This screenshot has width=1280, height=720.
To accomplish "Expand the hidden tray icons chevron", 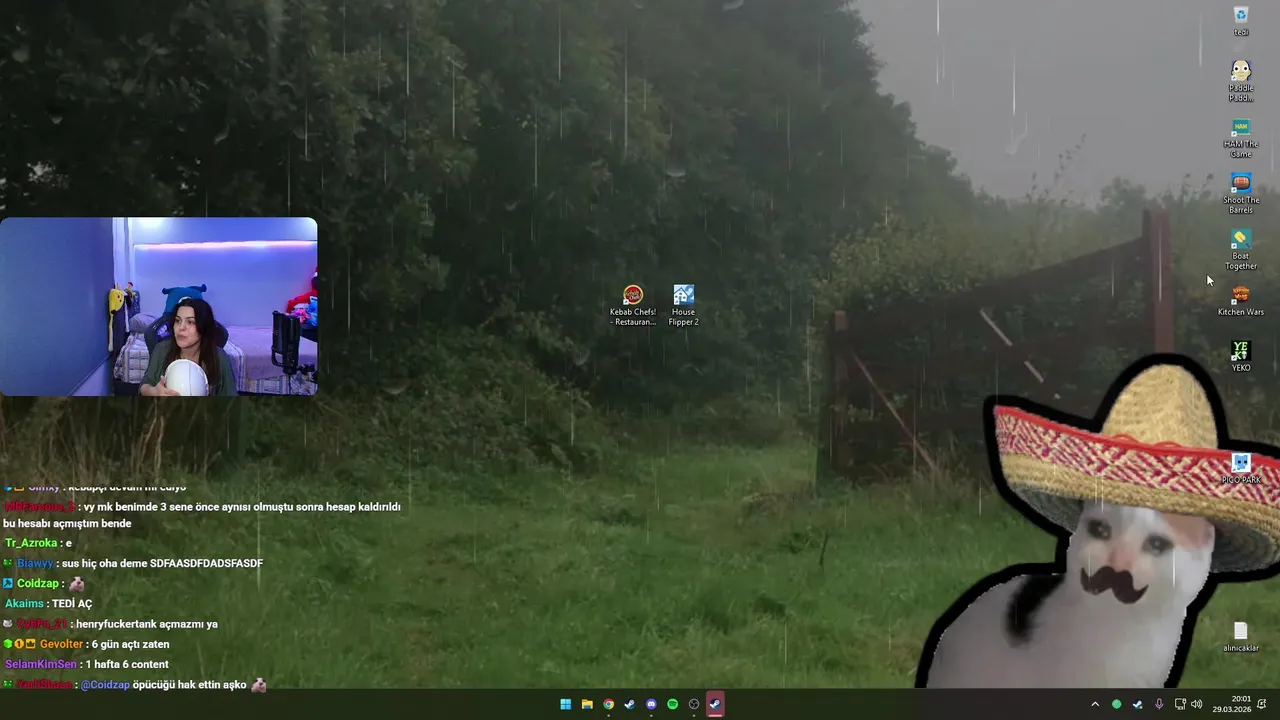I will [1095, 704].
